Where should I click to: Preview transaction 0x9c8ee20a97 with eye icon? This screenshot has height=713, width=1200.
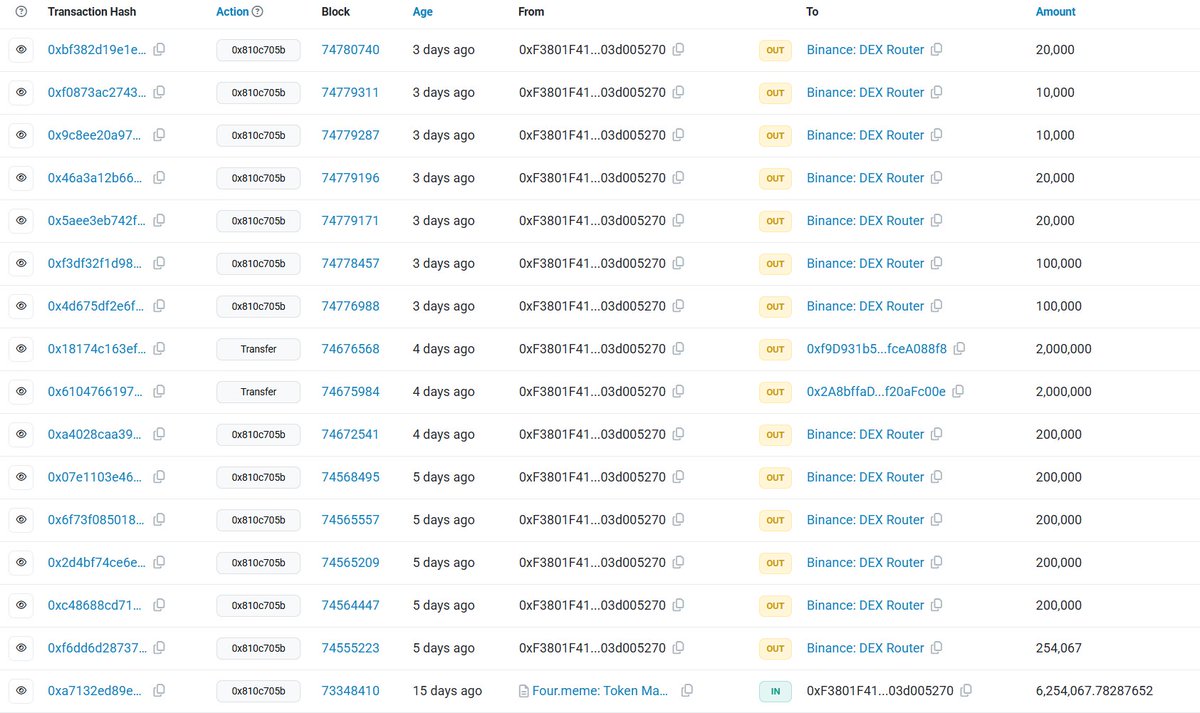coord(21,135)
